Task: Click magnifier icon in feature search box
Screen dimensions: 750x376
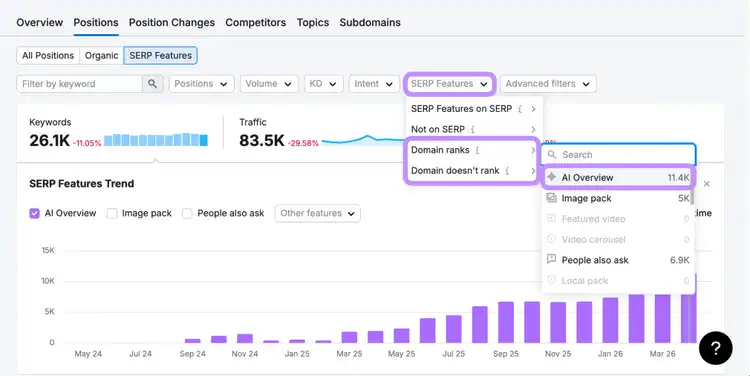Action: pyautogui.click(x=552, y=155)
